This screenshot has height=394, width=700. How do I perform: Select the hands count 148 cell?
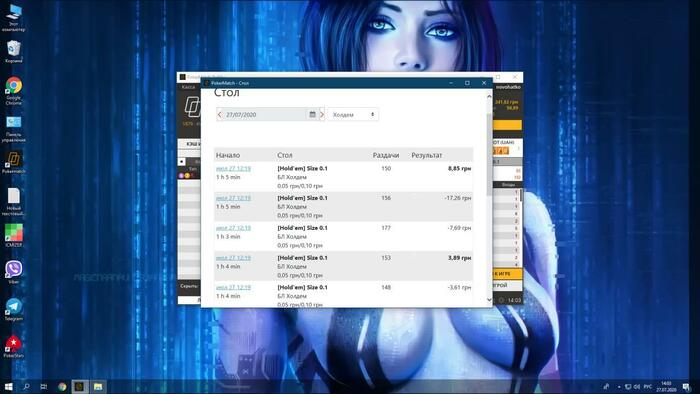coord(386,287)
